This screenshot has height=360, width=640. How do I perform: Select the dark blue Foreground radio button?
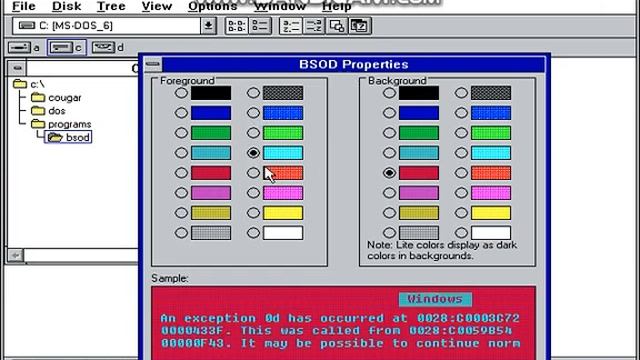(x=181, y=113)
